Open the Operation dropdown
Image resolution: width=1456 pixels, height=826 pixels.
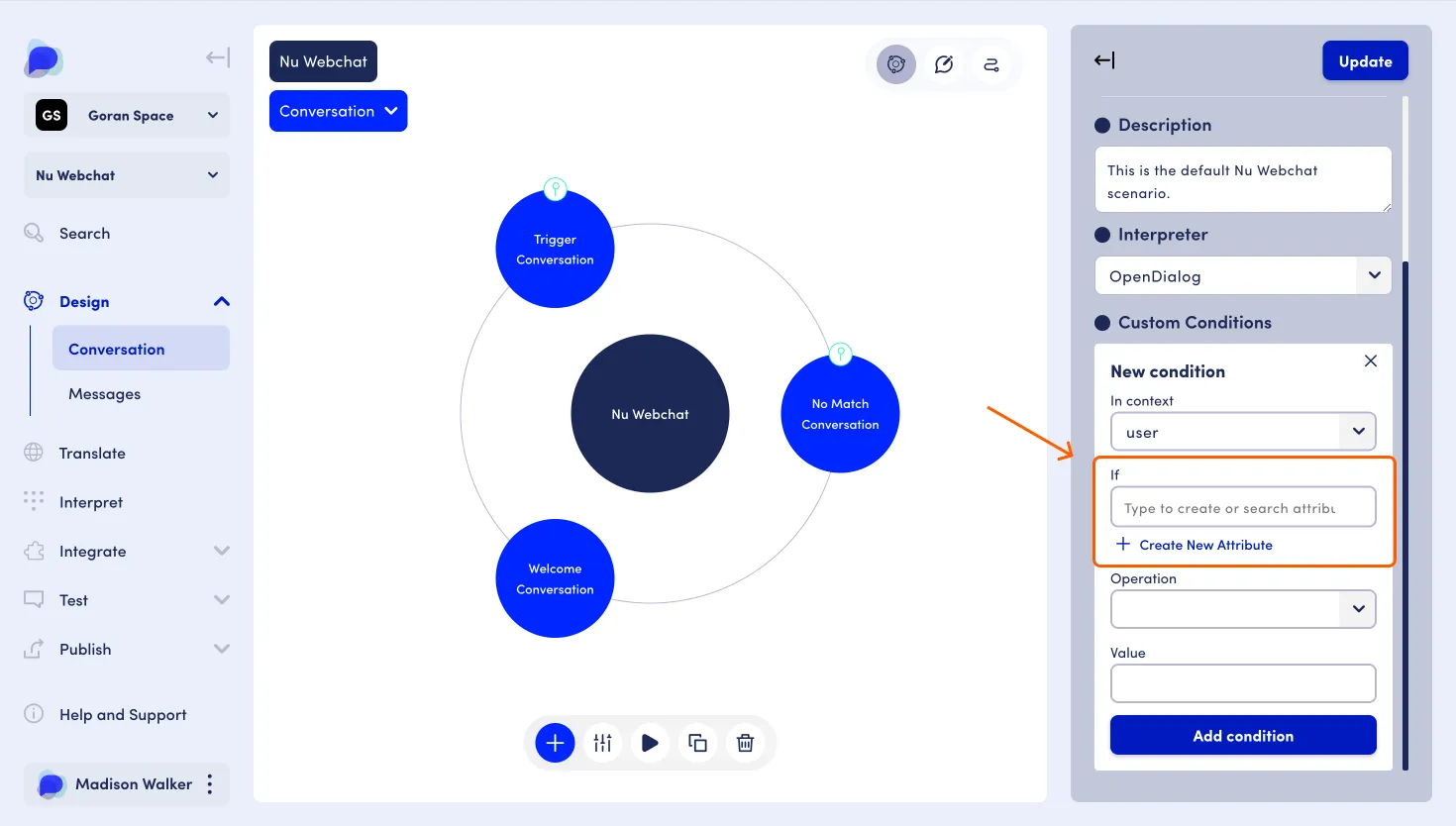[x=1243, y=609]
